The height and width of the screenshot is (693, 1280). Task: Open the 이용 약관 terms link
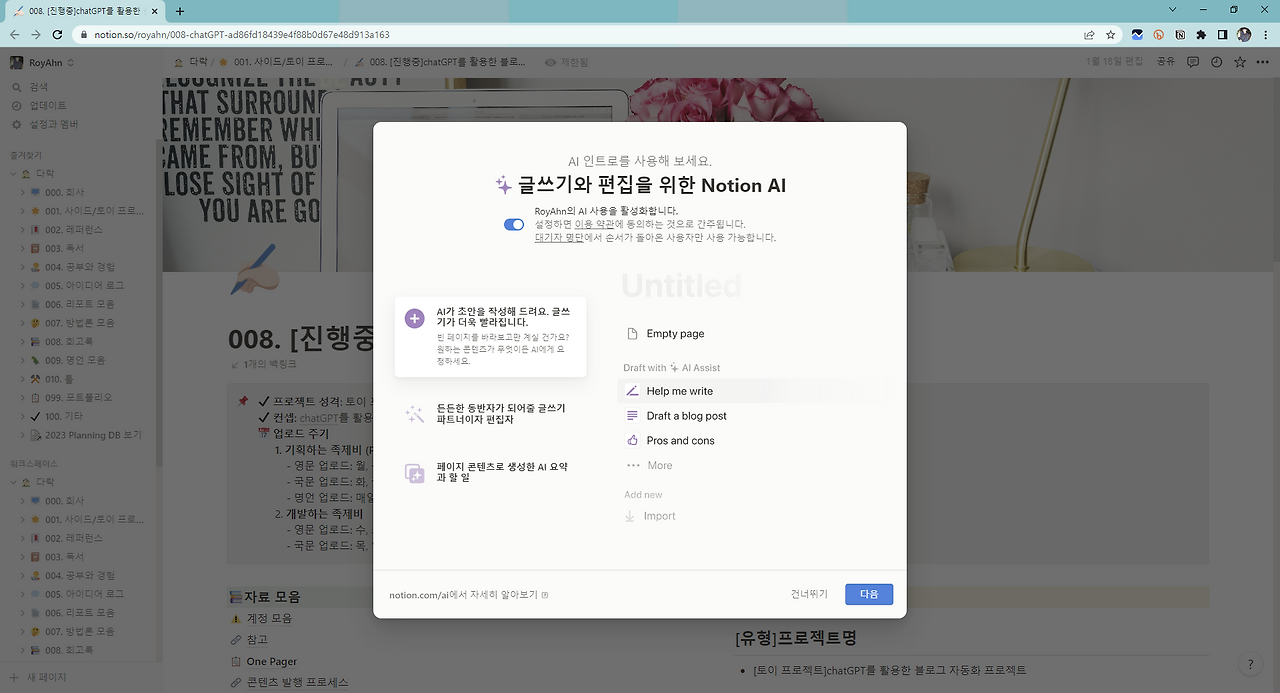point(594,224)
